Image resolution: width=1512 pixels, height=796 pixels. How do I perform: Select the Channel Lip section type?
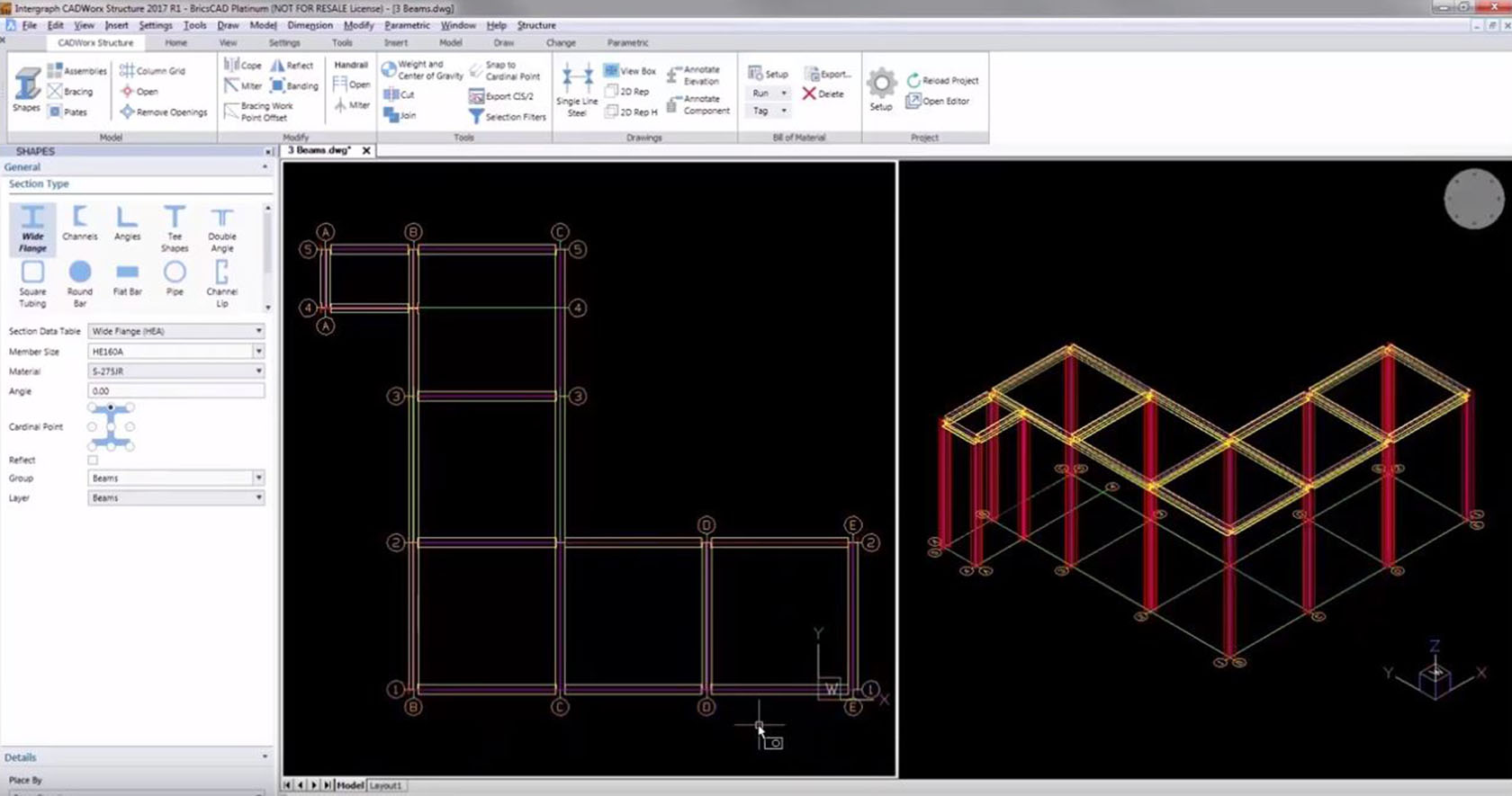point(222,283)
